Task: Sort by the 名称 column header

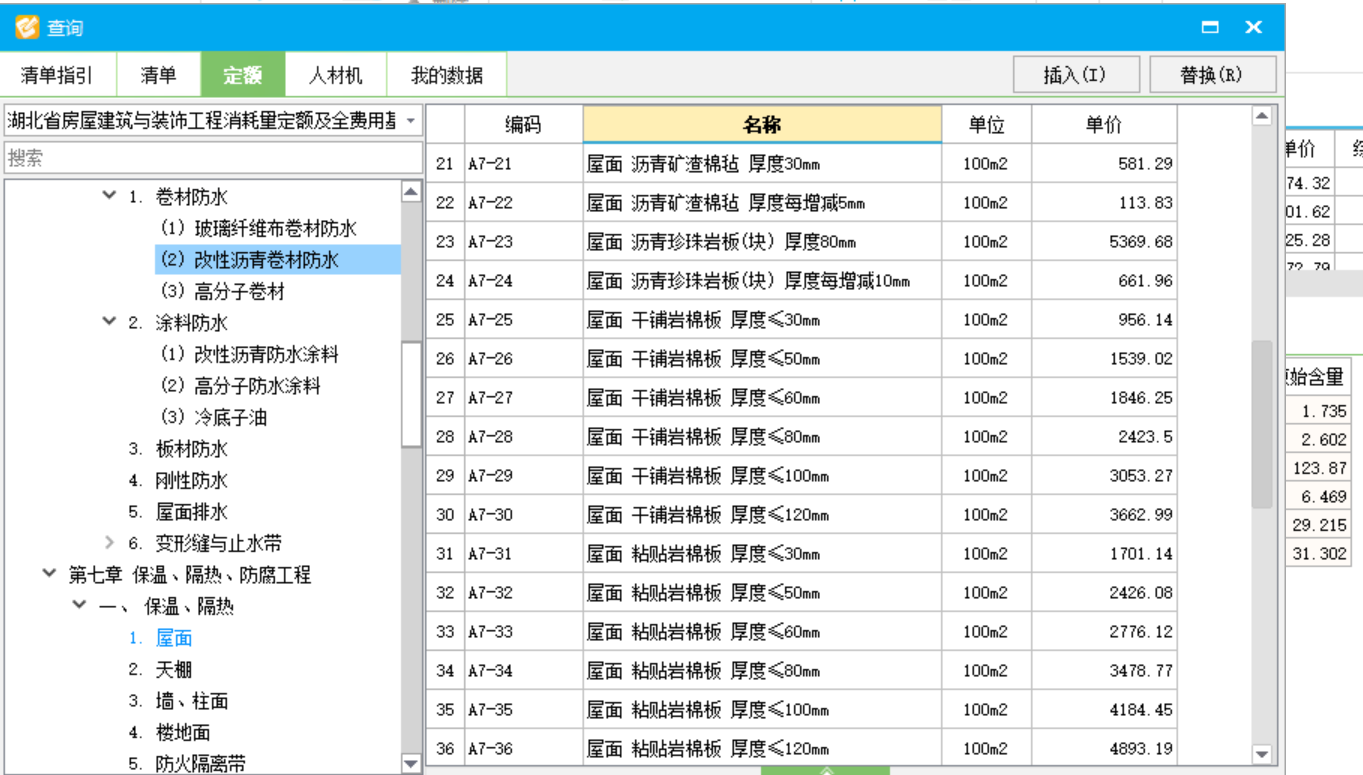Action: click(762, 125)
